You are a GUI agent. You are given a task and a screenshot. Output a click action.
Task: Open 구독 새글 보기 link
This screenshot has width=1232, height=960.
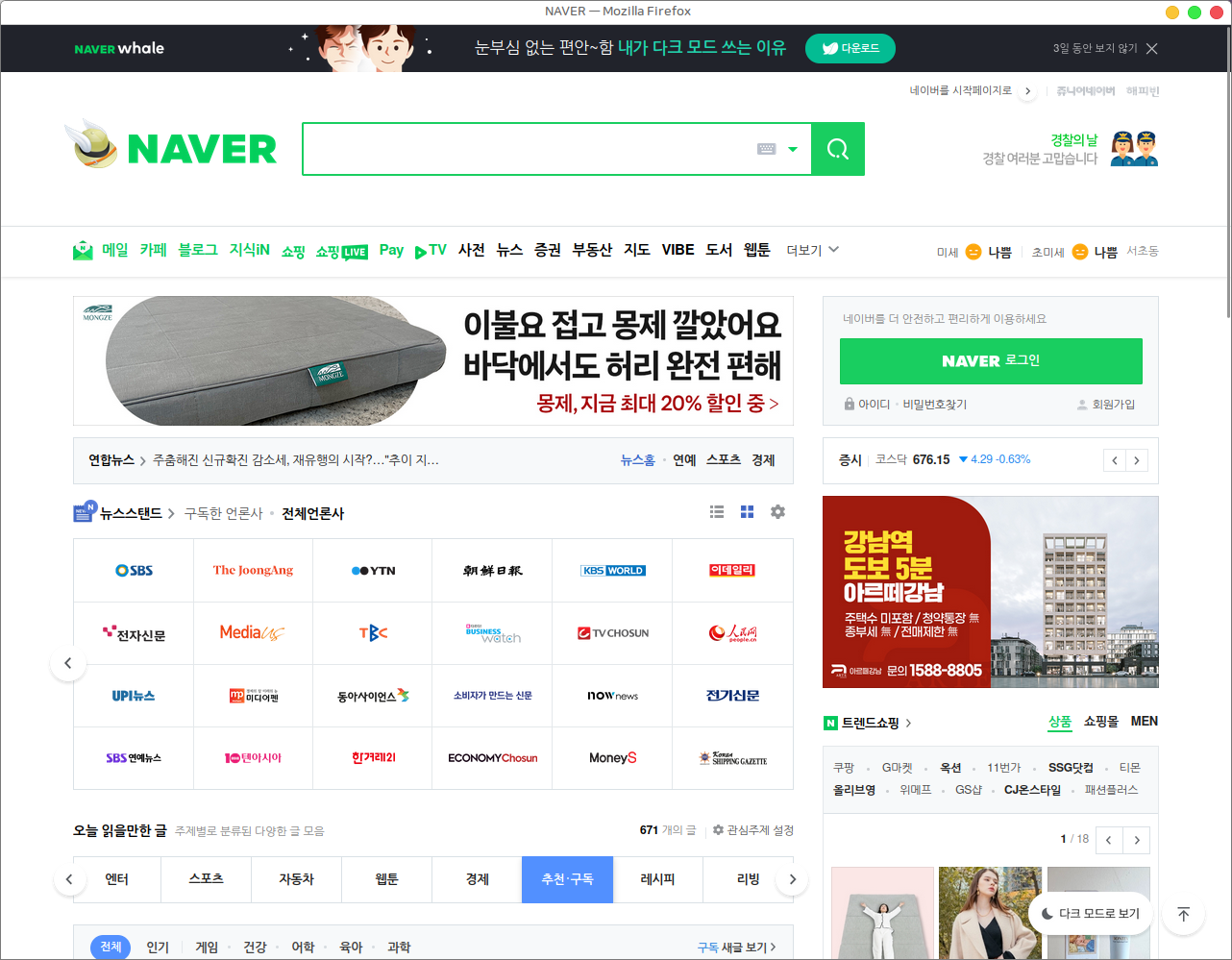point(736,948)
